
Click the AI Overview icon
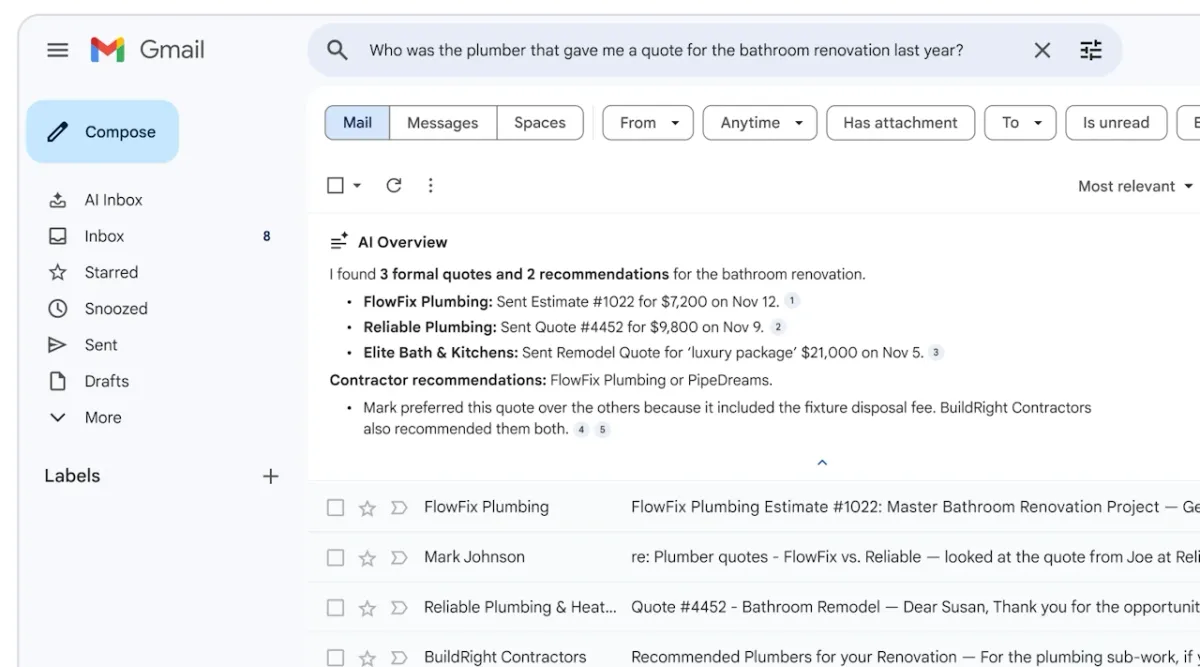(340, 241)
